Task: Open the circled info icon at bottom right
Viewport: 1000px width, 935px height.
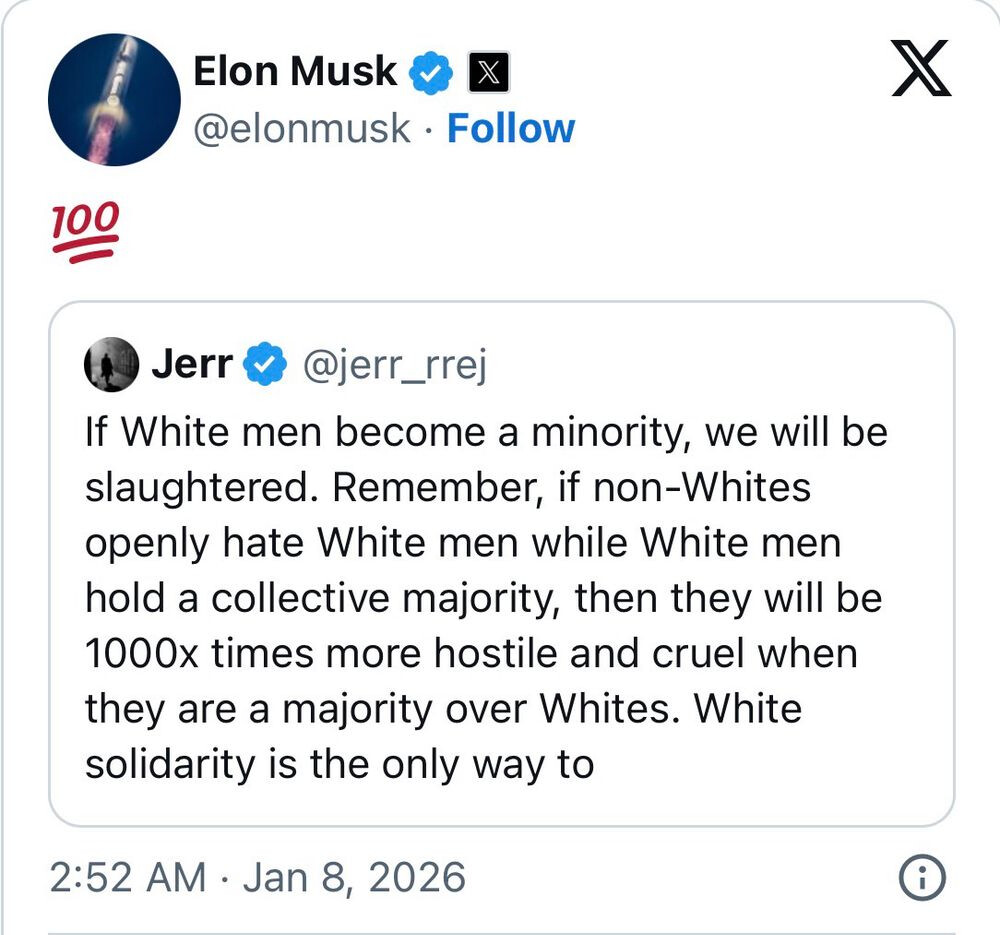Action: coord(922,878)
